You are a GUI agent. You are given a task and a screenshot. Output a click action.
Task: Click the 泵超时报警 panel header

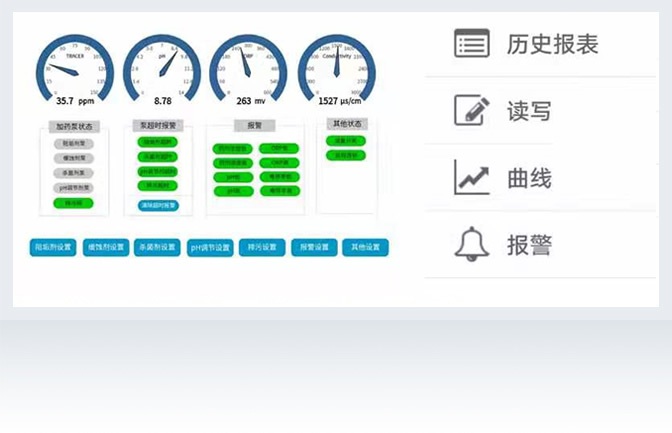click(158, 125)
